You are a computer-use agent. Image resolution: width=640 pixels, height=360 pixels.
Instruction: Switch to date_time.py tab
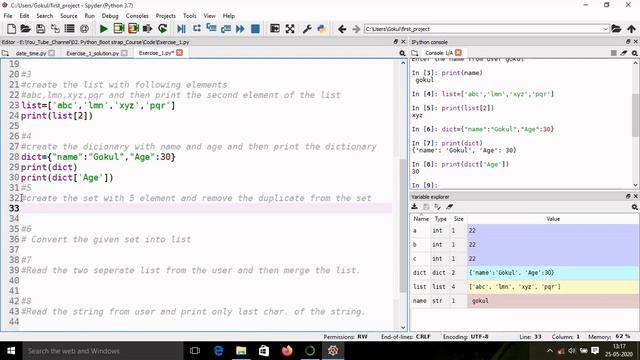[x=31, y=53]
